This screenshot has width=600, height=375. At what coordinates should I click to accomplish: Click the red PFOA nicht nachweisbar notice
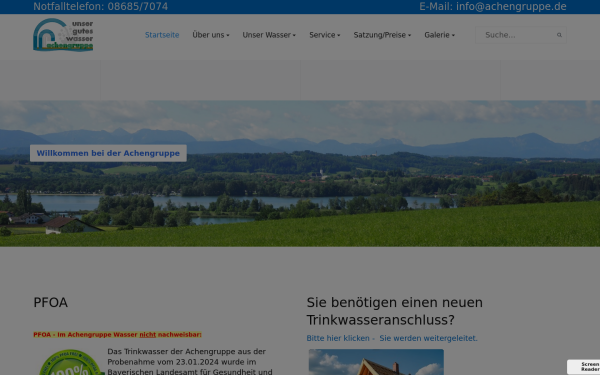(x=117, y=334)
